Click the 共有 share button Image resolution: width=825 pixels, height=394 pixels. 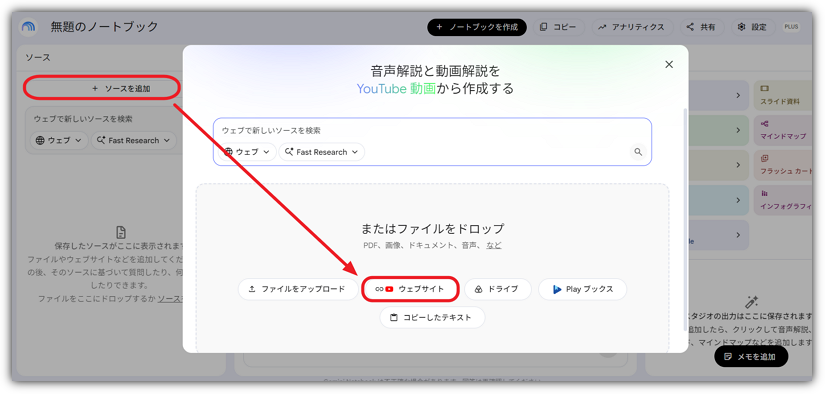click(702, 27)
